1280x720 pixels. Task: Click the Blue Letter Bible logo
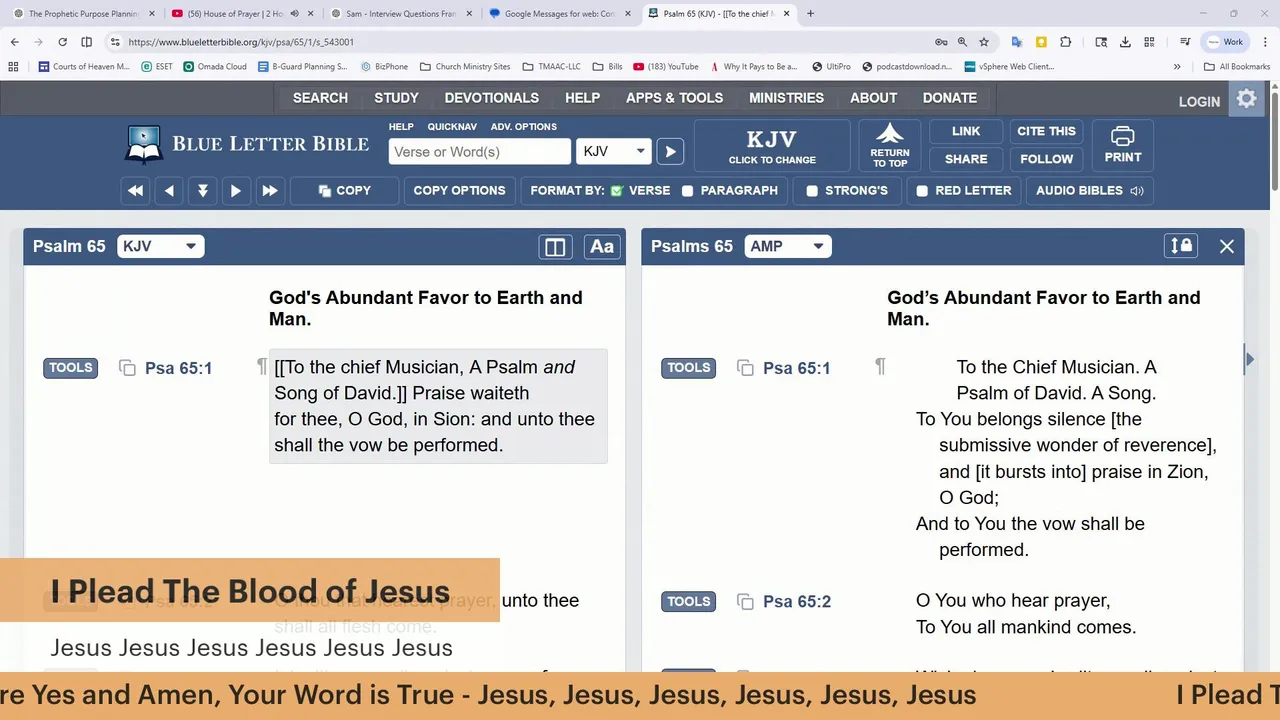(247, 144)
